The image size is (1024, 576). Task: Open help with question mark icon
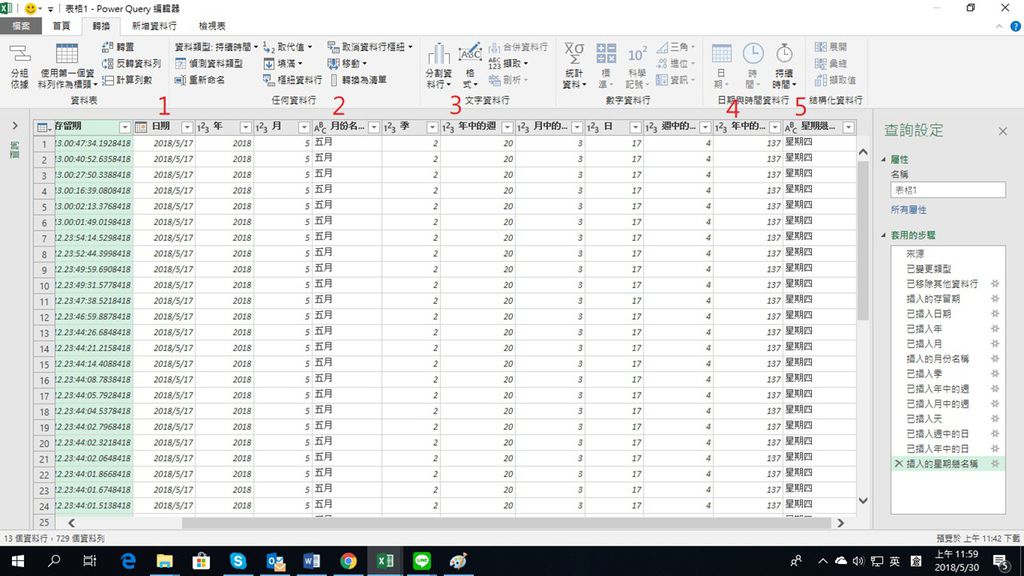pyautogui.click(x=1016, y=27)
